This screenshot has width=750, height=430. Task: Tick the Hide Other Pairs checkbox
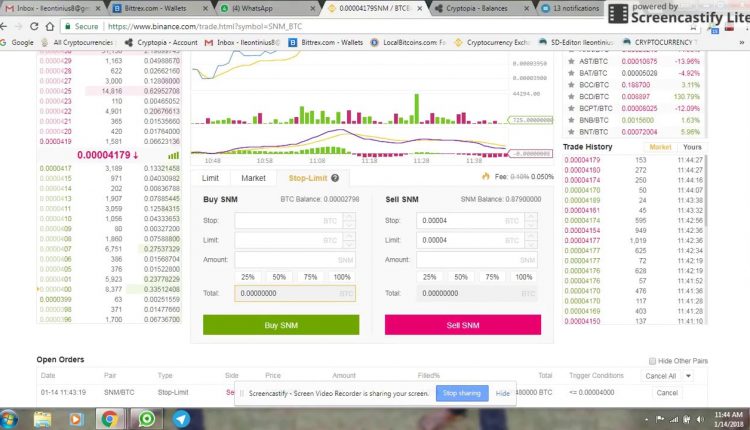pos(652,361)
